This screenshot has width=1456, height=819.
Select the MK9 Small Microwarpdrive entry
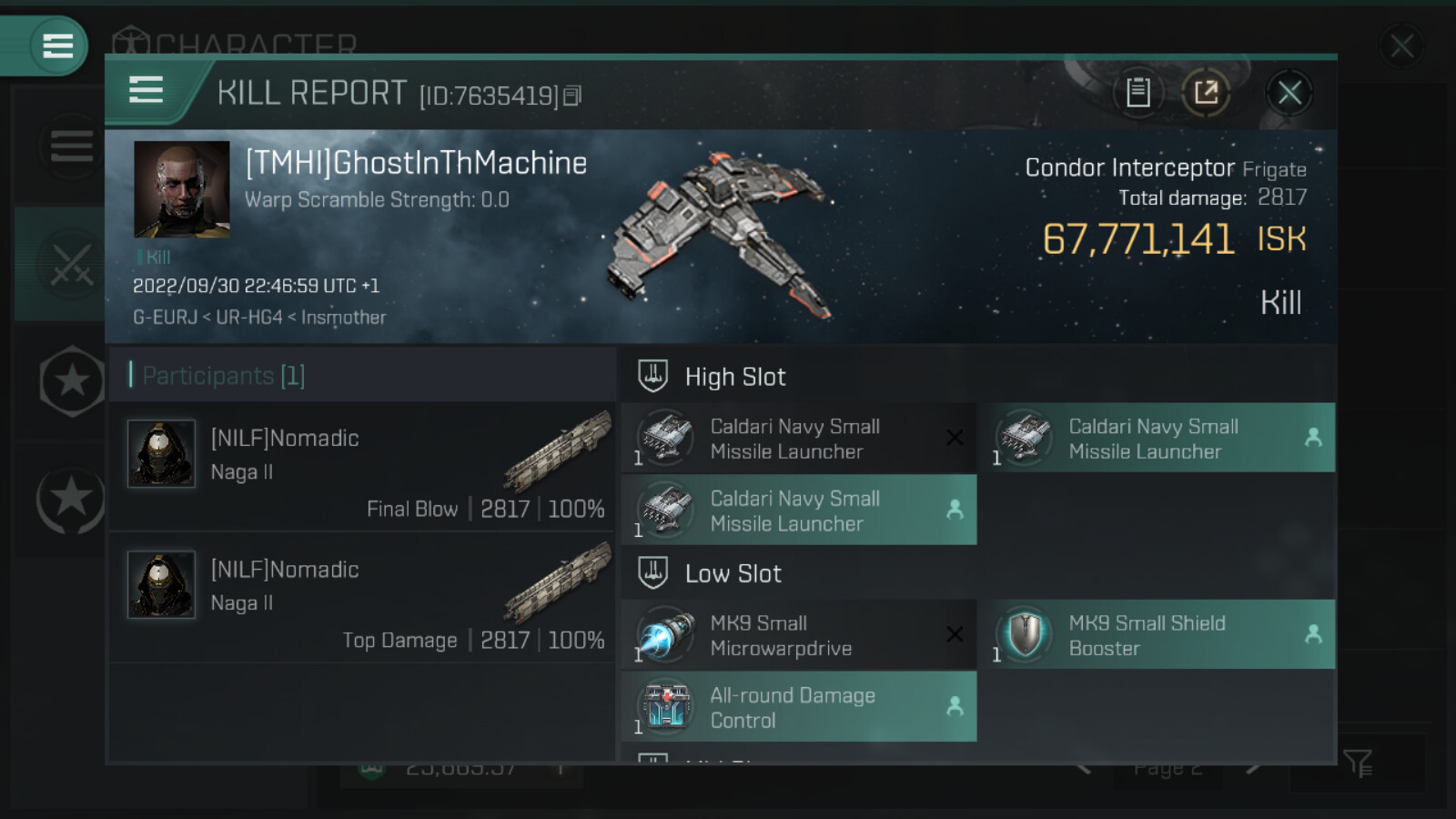(x=799, y=634)
